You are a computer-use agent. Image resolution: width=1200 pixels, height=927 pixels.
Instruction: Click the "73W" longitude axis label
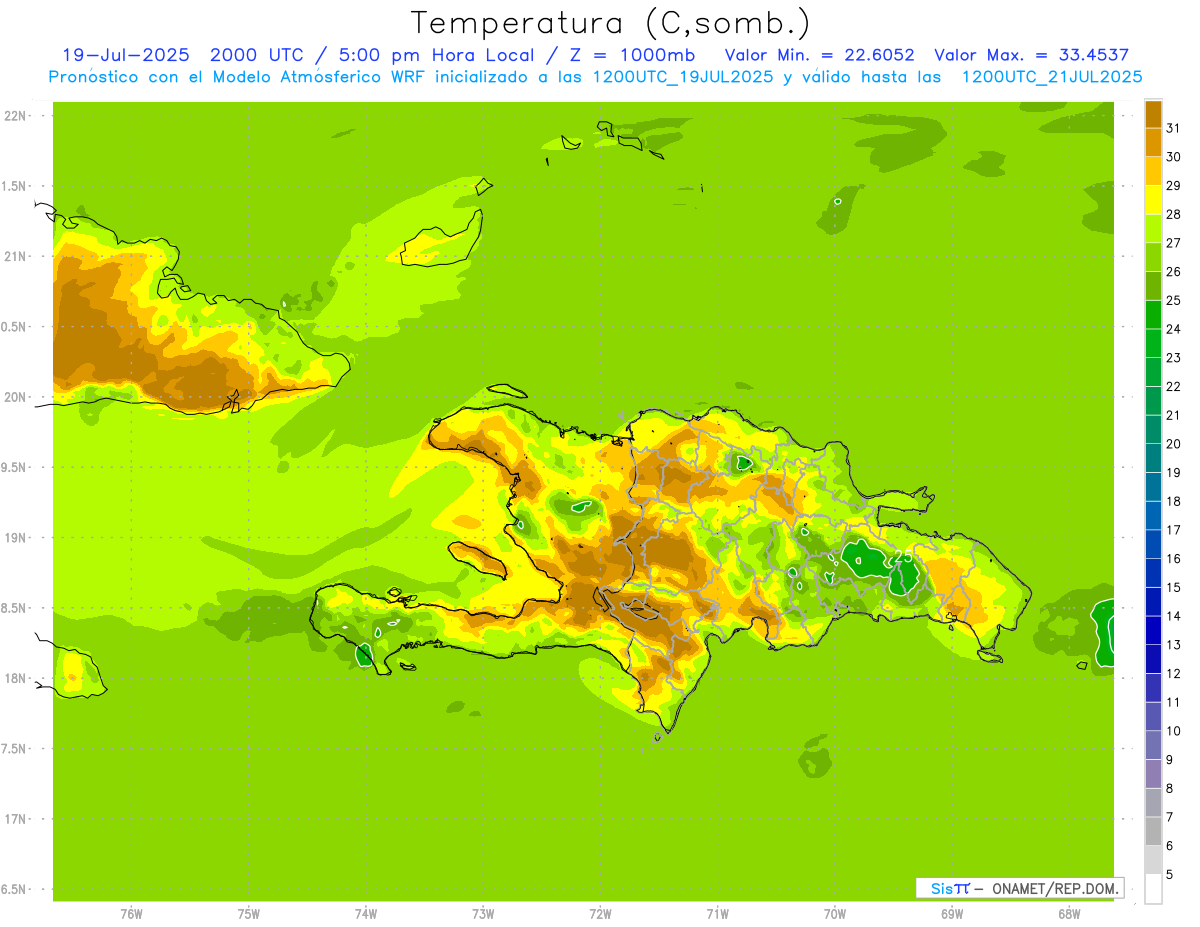click(x=483, y=914)
